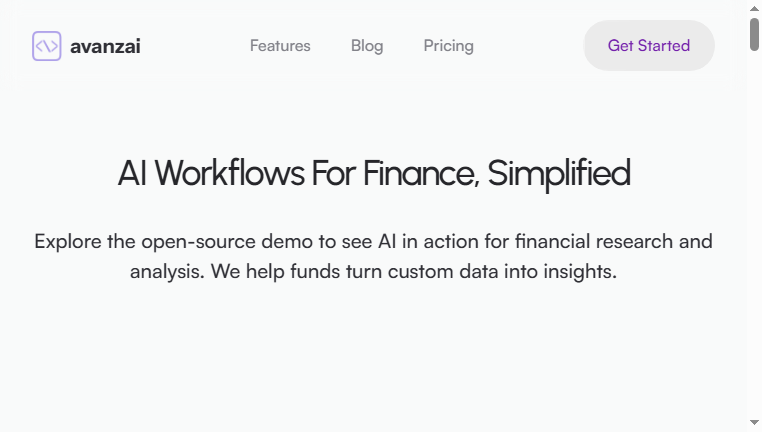Go to the Blog page link
The width and height of the screenshot is (762, 432).
point(367,46)
